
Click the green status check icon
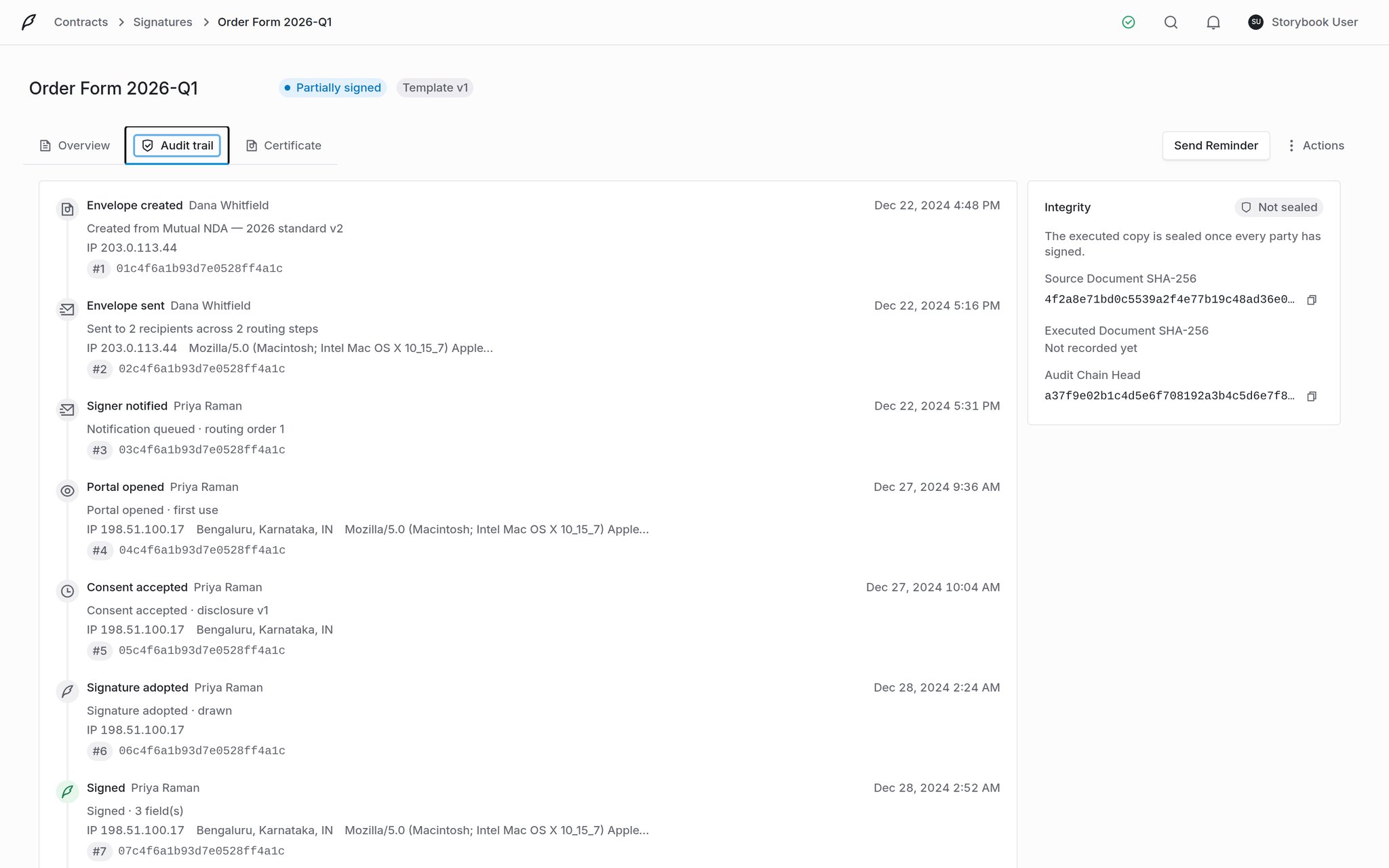tap(1129, 22)
